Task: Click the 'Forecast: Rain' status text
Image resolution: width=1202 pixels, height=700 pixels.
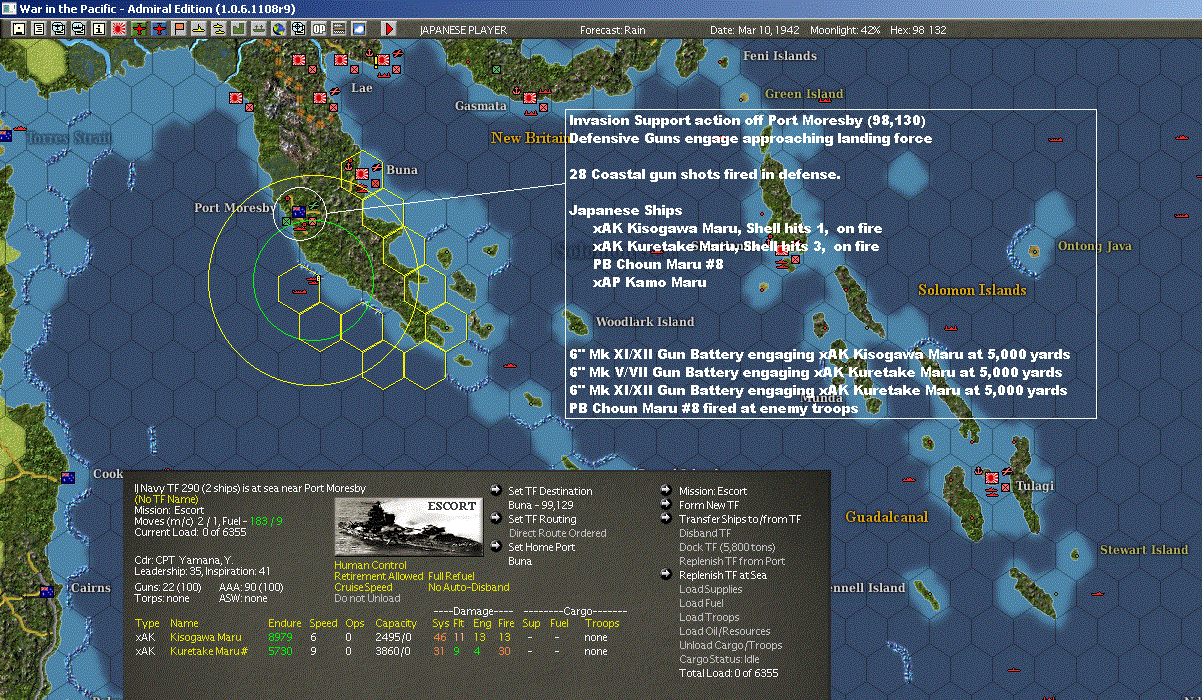Action: 613,29
